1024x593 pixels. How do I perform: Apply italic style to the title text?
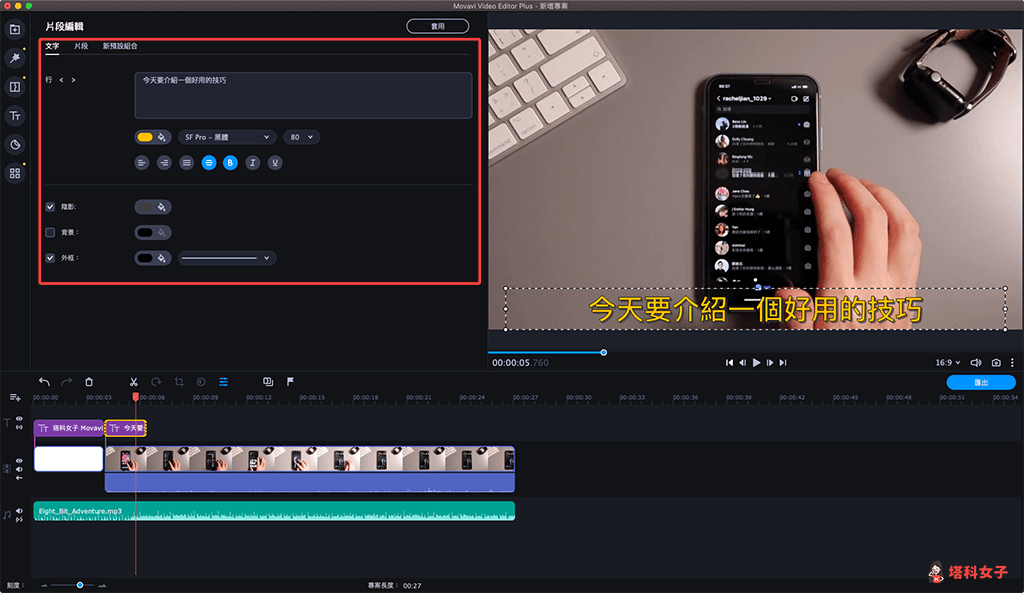(x=253, y=162)
